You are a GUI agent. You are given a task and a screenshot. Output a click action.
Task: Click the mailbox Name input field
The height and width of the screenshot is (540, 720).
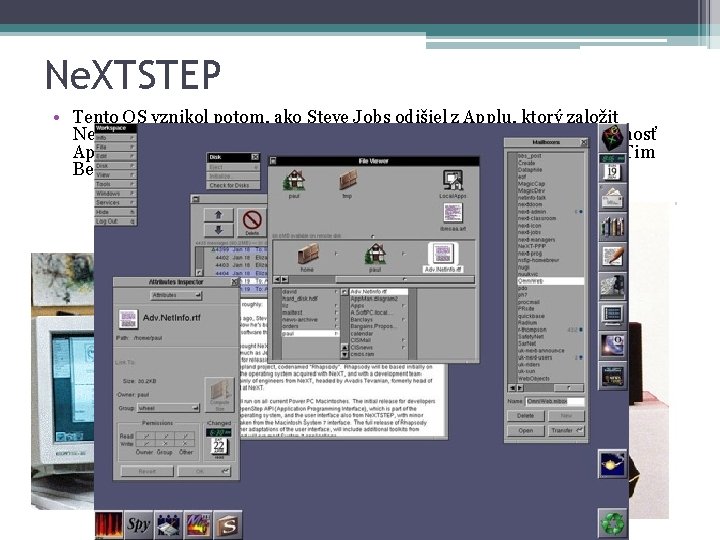tap(555, 401)
